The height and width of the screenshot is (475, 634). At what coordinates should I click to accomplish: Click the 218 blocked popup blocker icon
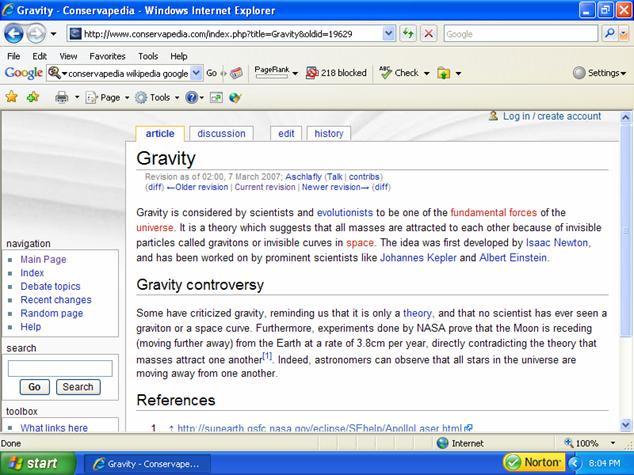312,73
